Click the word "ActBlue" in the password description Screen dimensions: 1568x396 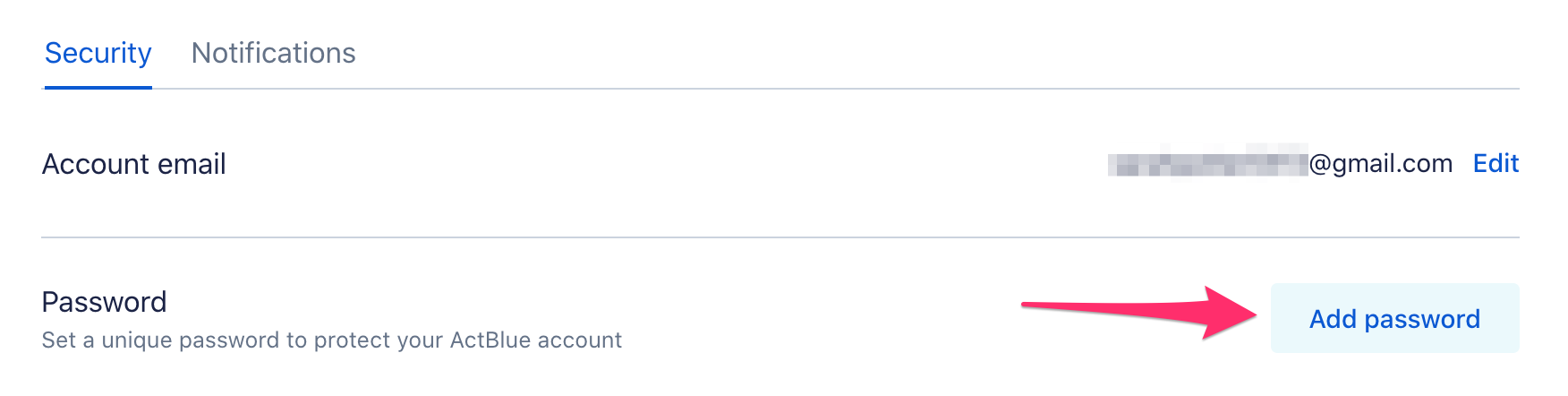click(490, 340)
